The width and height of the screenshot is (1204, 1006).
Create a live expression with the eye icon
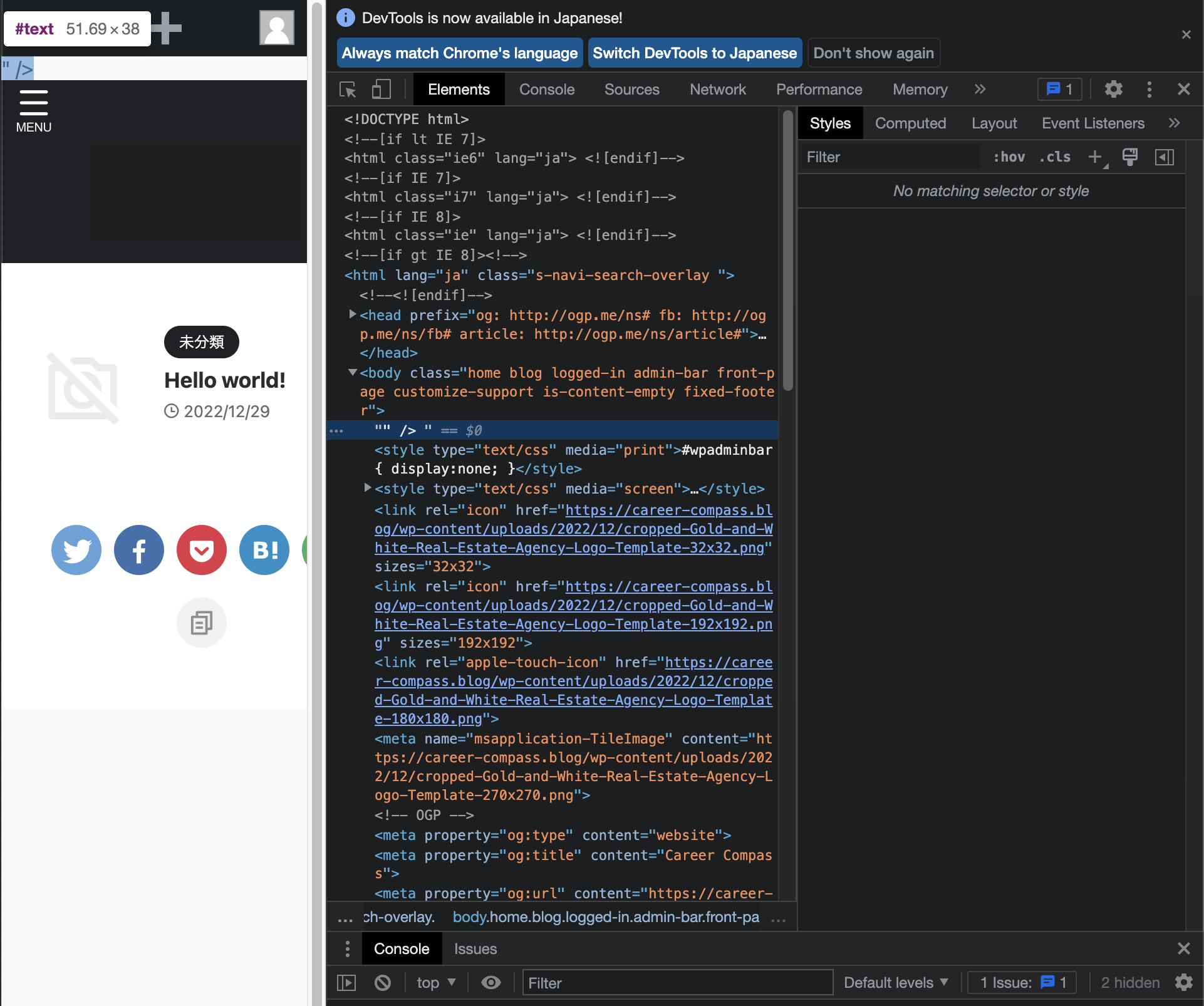pyautogui.click(x=491, y=982)
